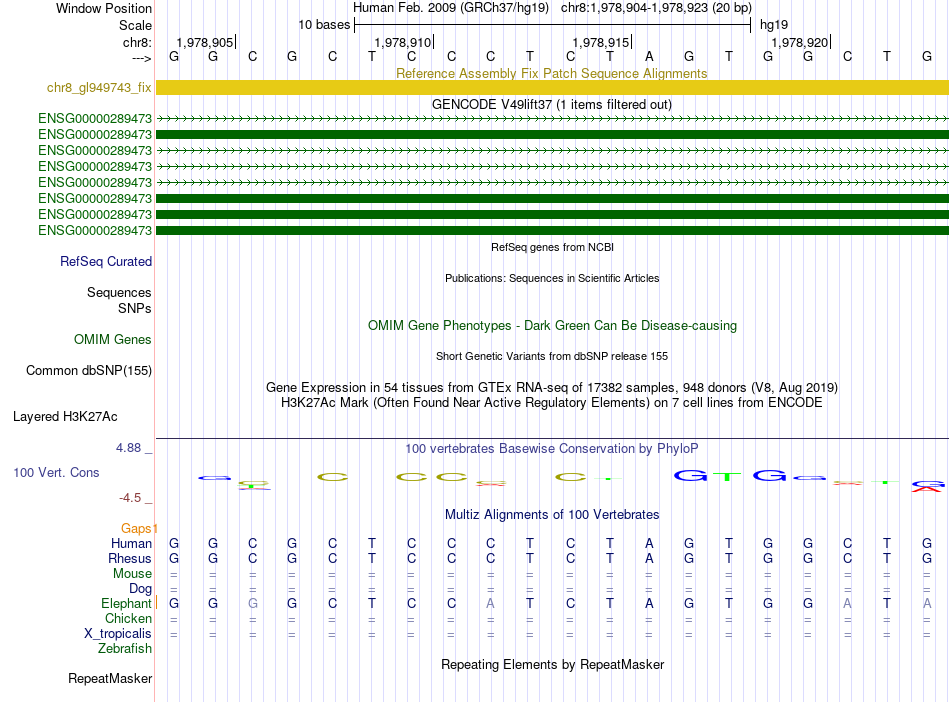This screenshot has width=950, height=702.
Task: Select the X_tropicalis species label
Action: (118, 634)
